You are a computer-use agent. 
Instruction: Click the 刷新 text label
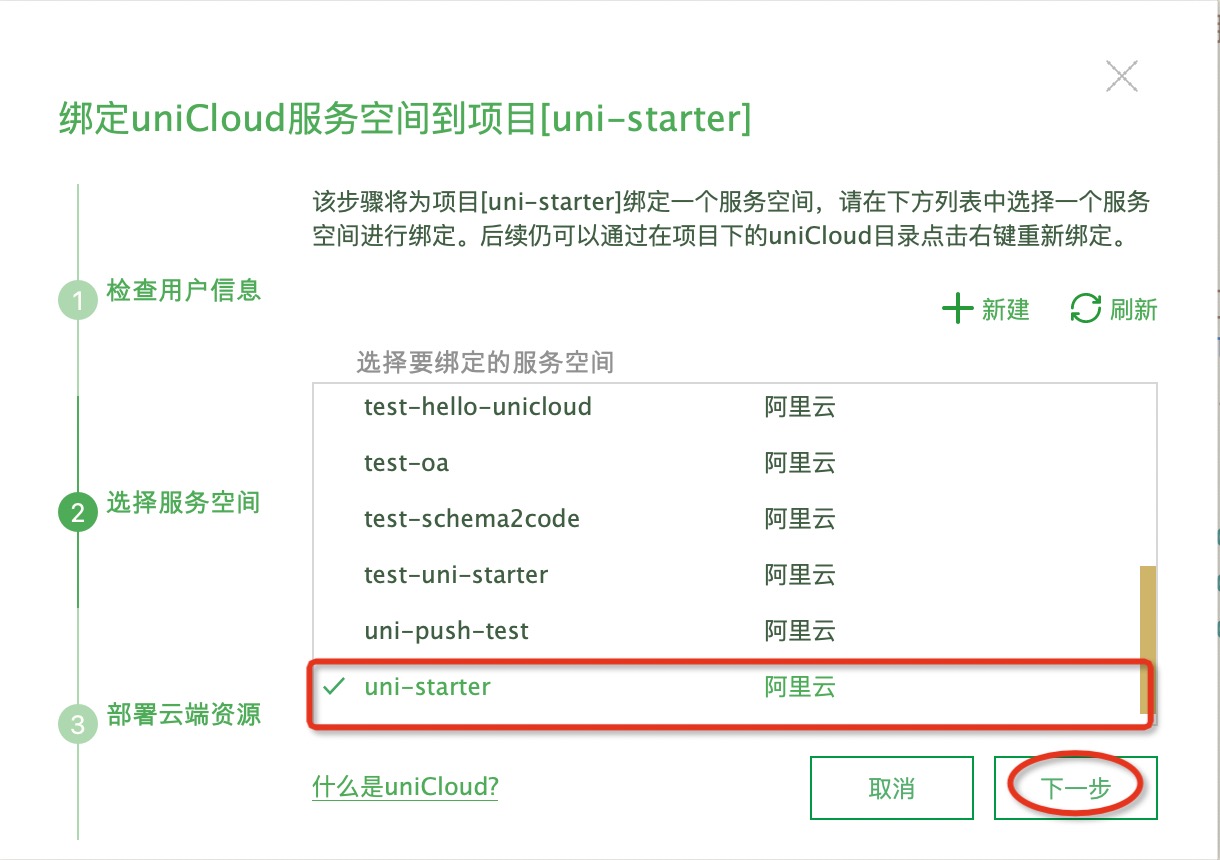(x=1133, y=309)
